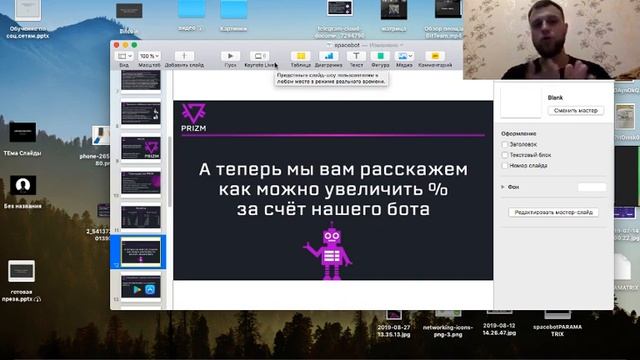Click the PRIZM logo on the slide
Image resolution: width=640 pixels, height=360 pixels.
tap(193, 118)
